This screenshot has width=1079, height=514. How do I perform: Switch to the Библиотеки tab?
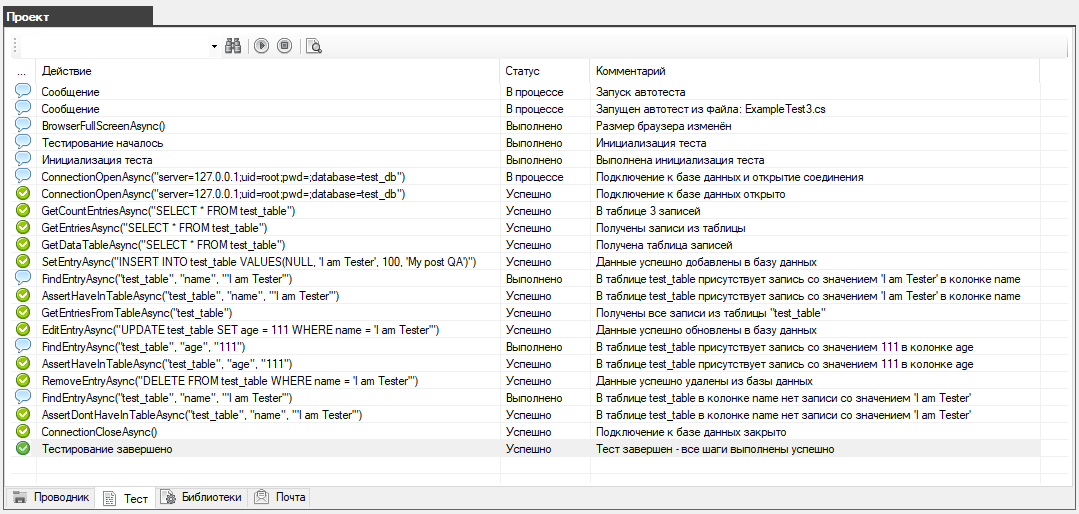tap(201, 497)
